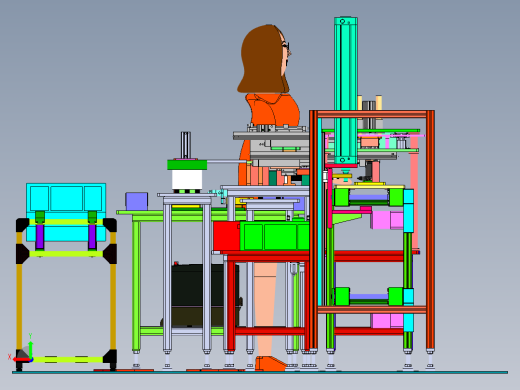This screenshot has width=520, height=390.
Task: Select the green Y axis of the triad
Action: pos(30,349)
